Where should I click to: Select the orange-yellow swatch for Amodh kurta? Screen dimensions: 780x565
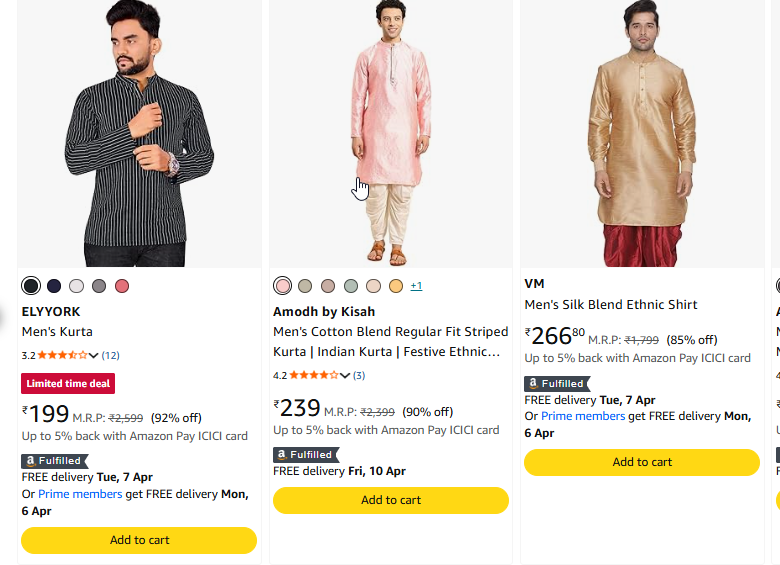point(396,286)
